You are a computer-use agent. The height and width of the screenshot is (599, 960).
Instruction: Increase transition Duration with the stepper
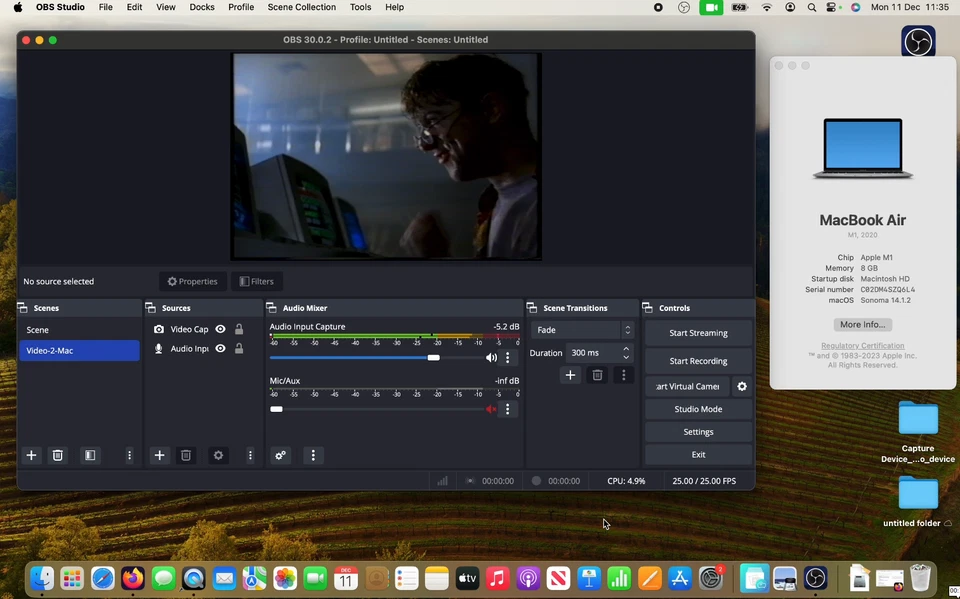626,349
